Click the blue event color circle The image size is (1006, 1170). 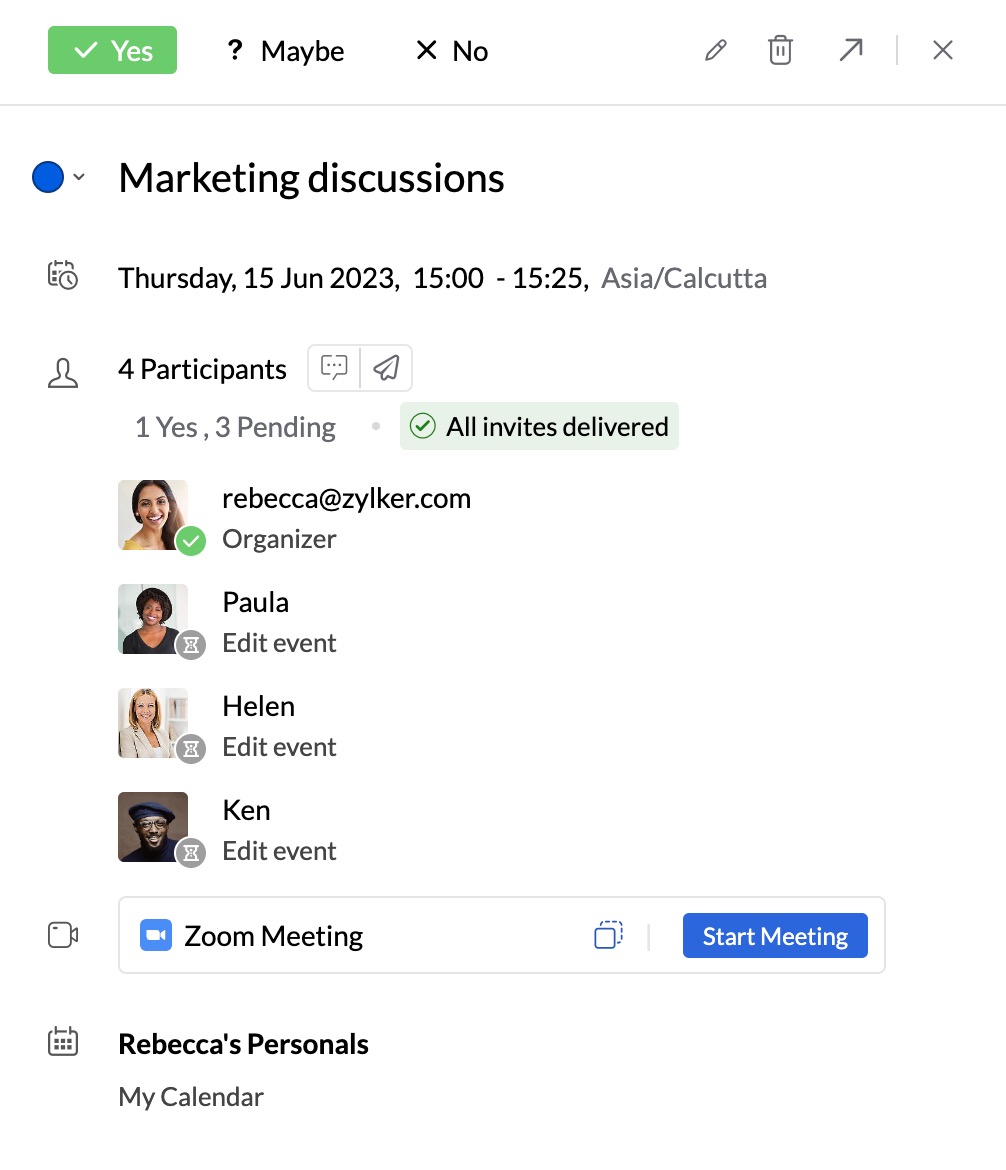pos(48,178)
